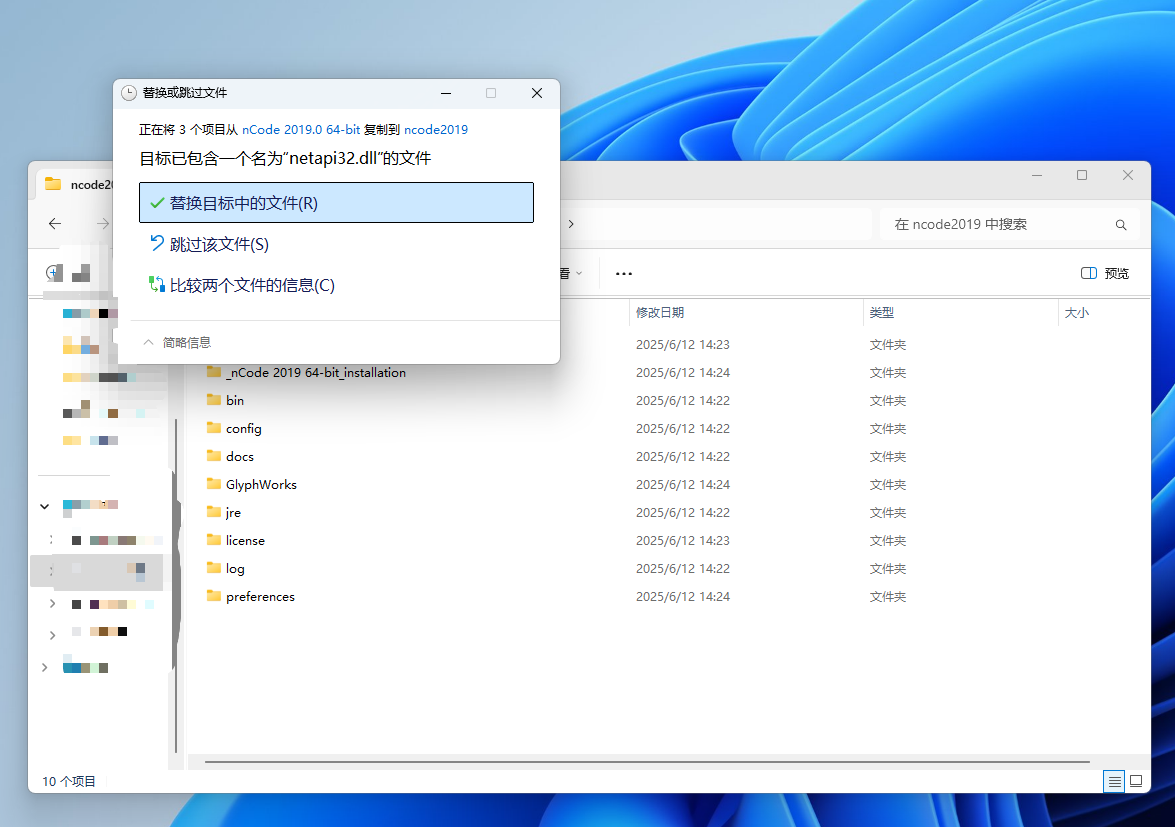Open the GlyphWorks folder
Image resolution: width=1175 pixels, height=827 pixels.
coord(260,483)
